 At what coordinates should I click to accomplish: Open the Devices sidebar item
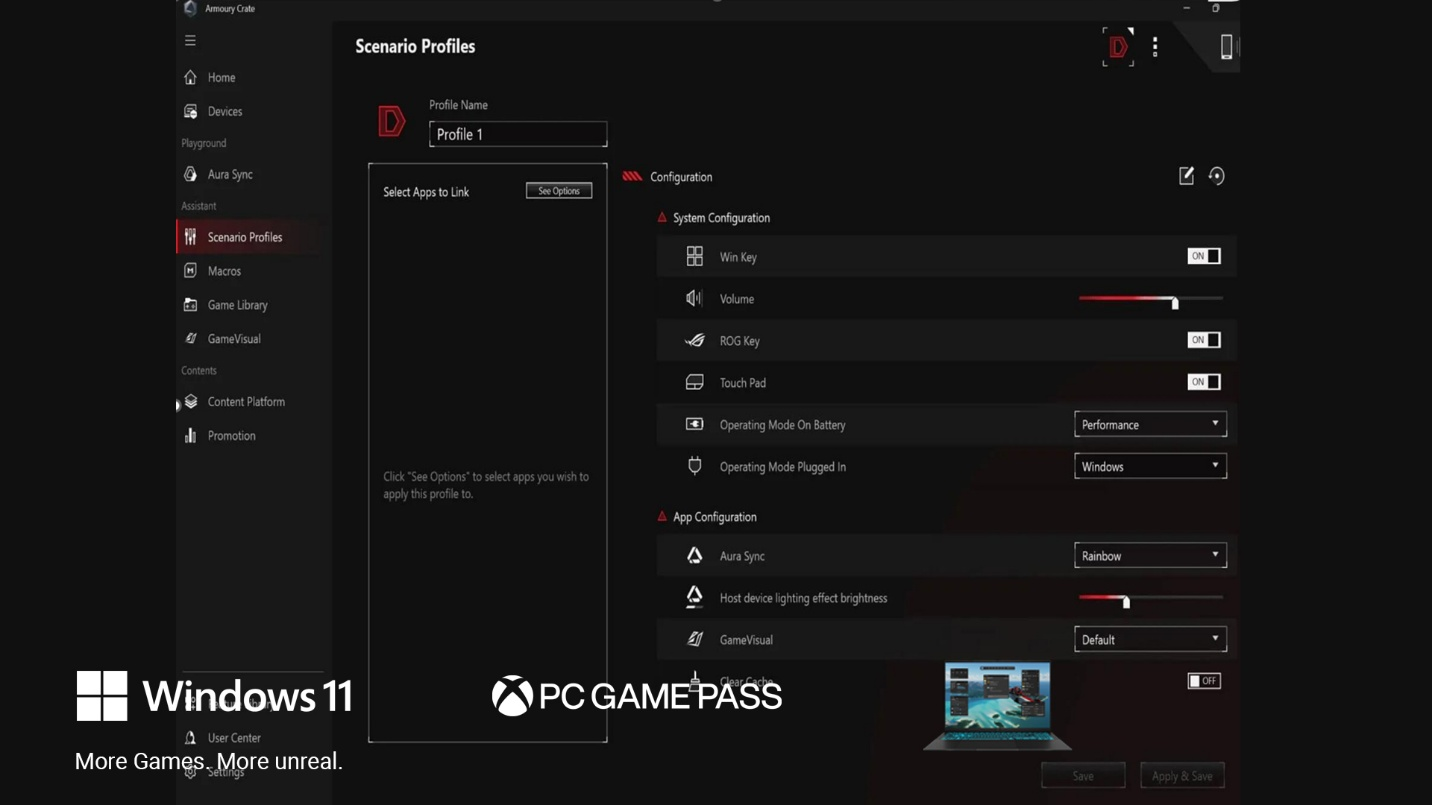224,111
